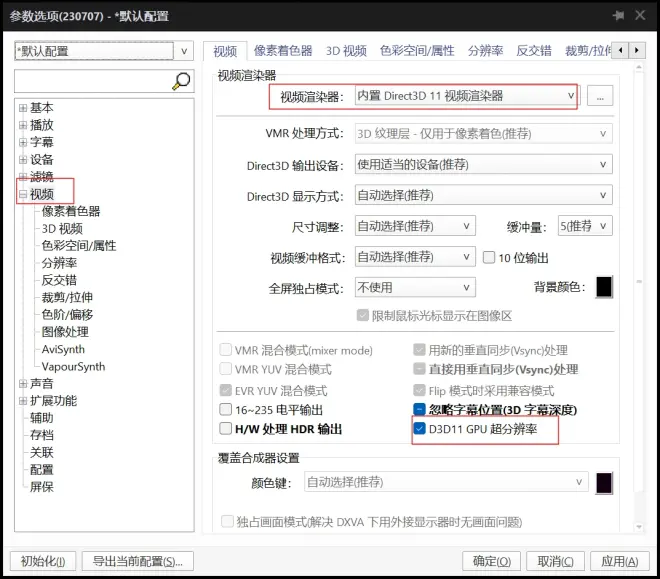Click the magnifier search icon
The height and width of the screenshot is (579, 660).
point(181,81)
